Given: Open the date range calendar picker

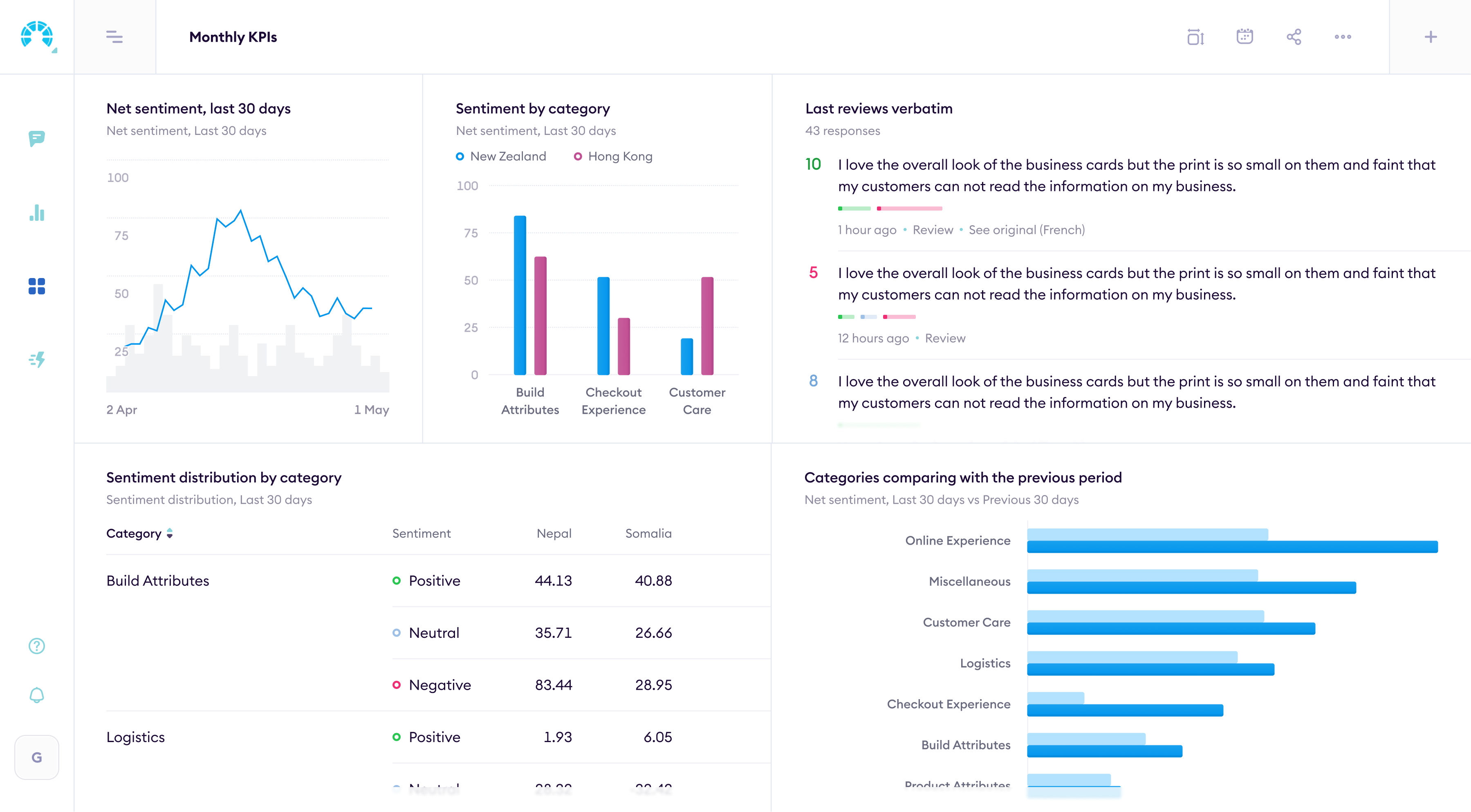Looking at the screenshot, I should coord(1244,36).
